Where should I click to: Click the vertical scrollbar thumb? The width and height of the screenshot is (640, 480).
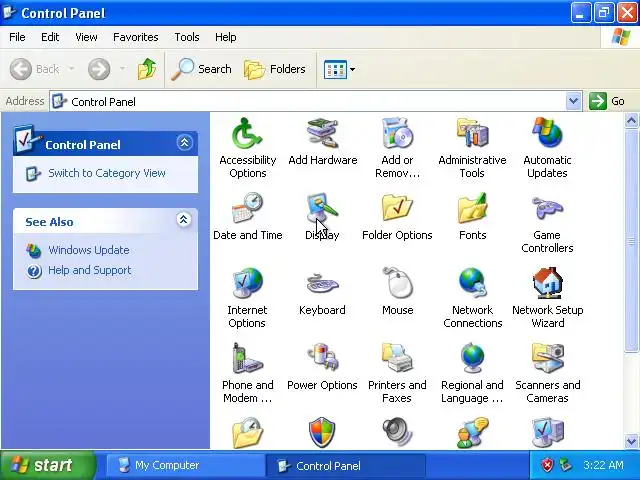point(631,241)
